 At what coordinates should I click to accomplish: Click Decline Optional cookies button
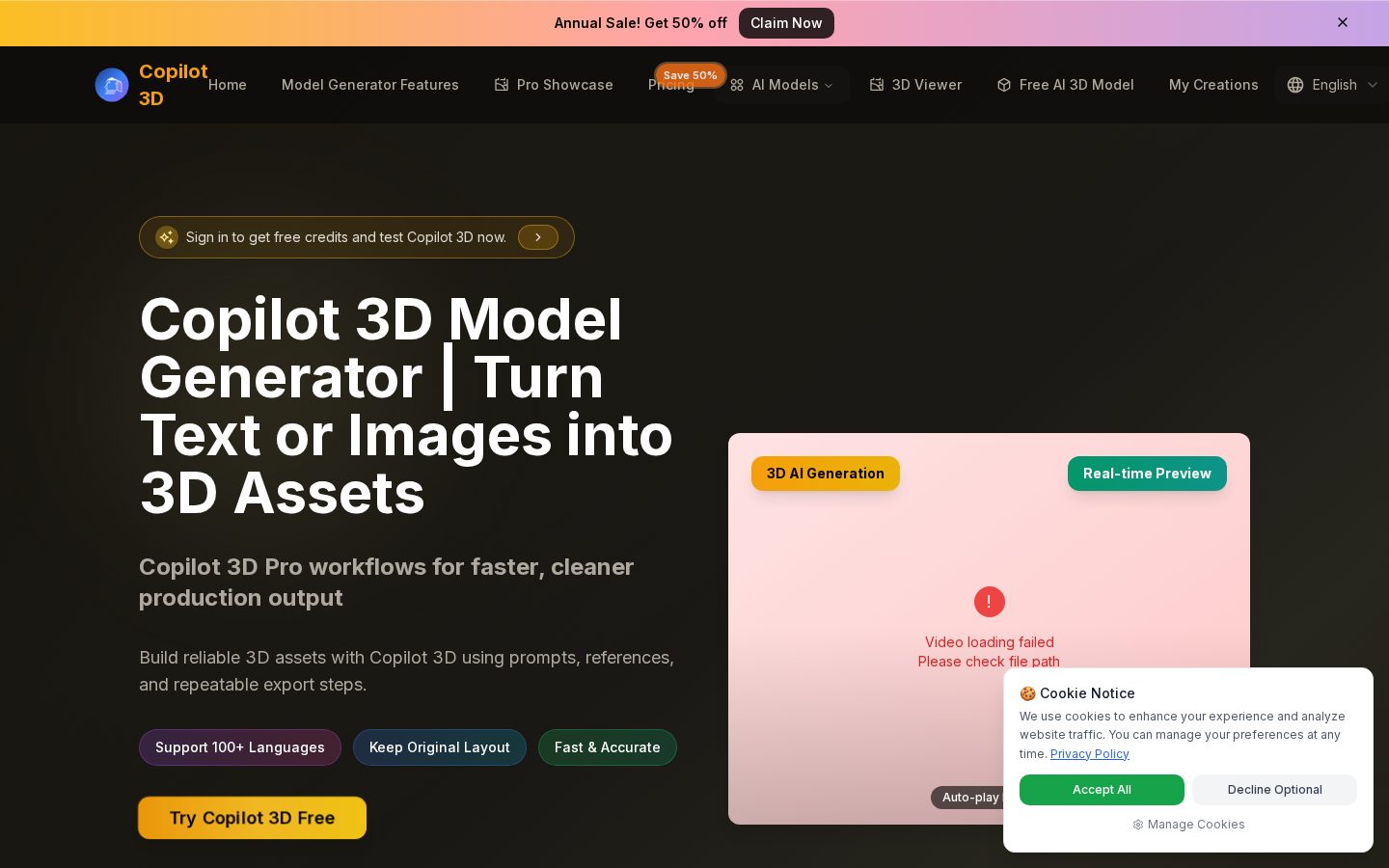[1275, 790]
